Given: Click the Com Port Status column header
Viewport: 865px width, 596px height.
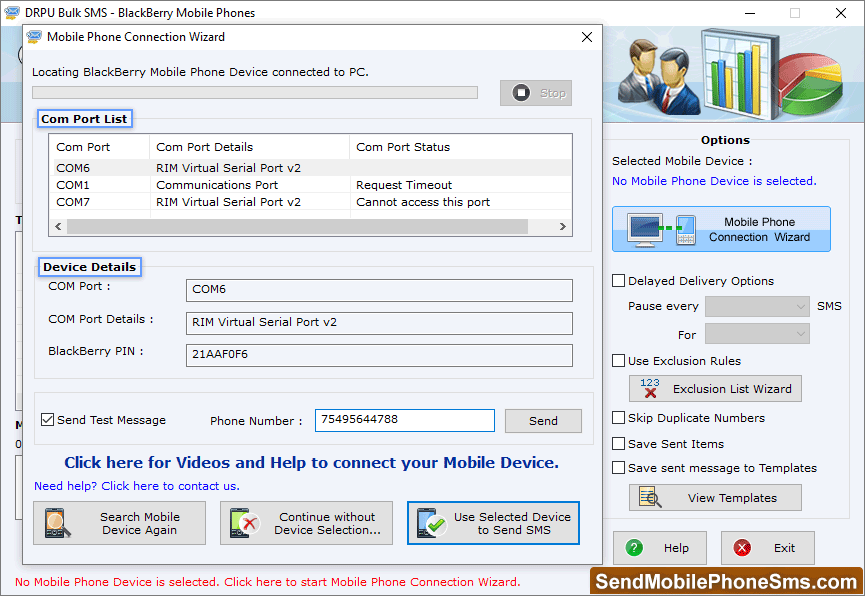Looking at the screenshot, I should pyautogui.click(x=461, y=147).
